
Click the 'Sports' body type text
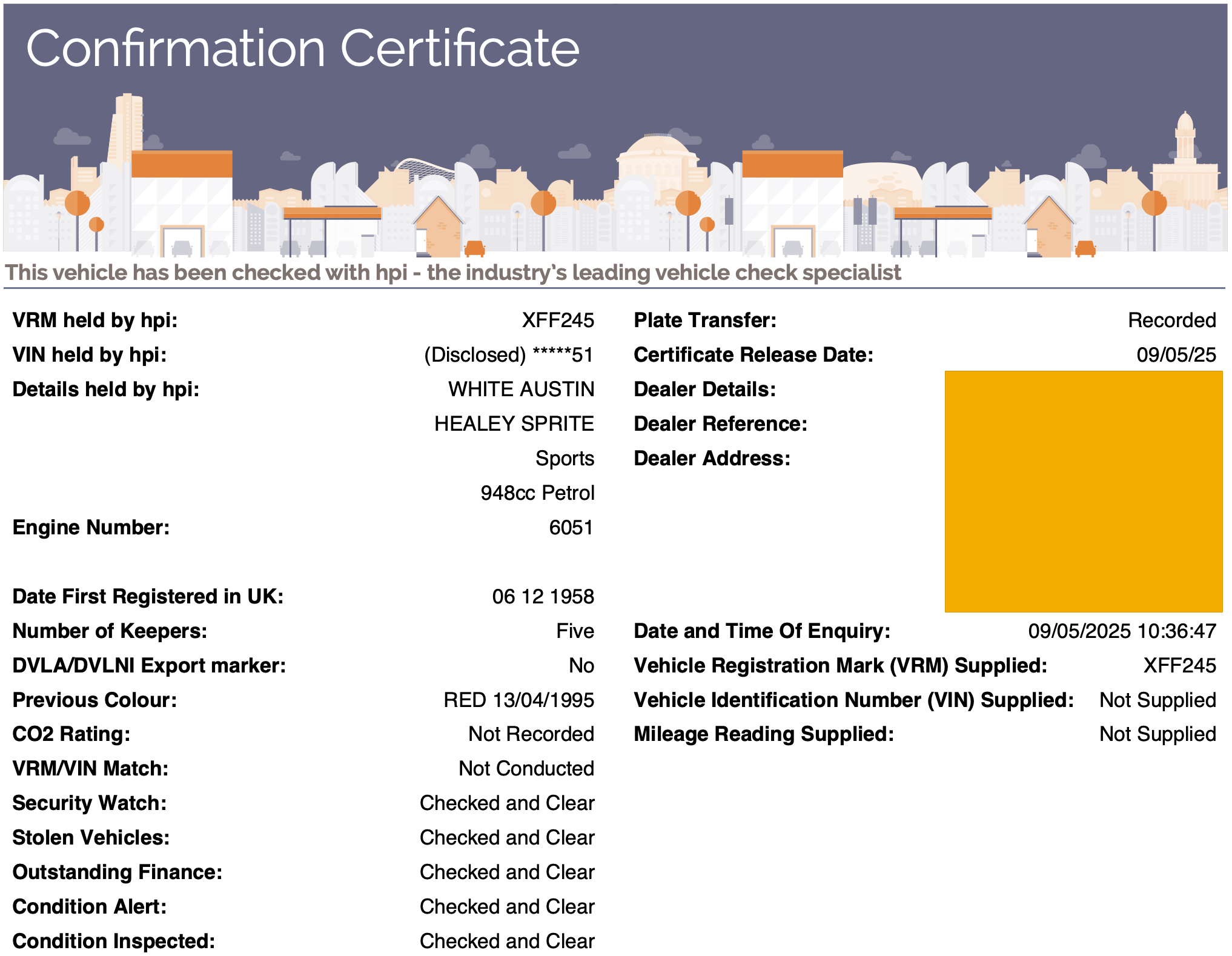pos(565,459)
